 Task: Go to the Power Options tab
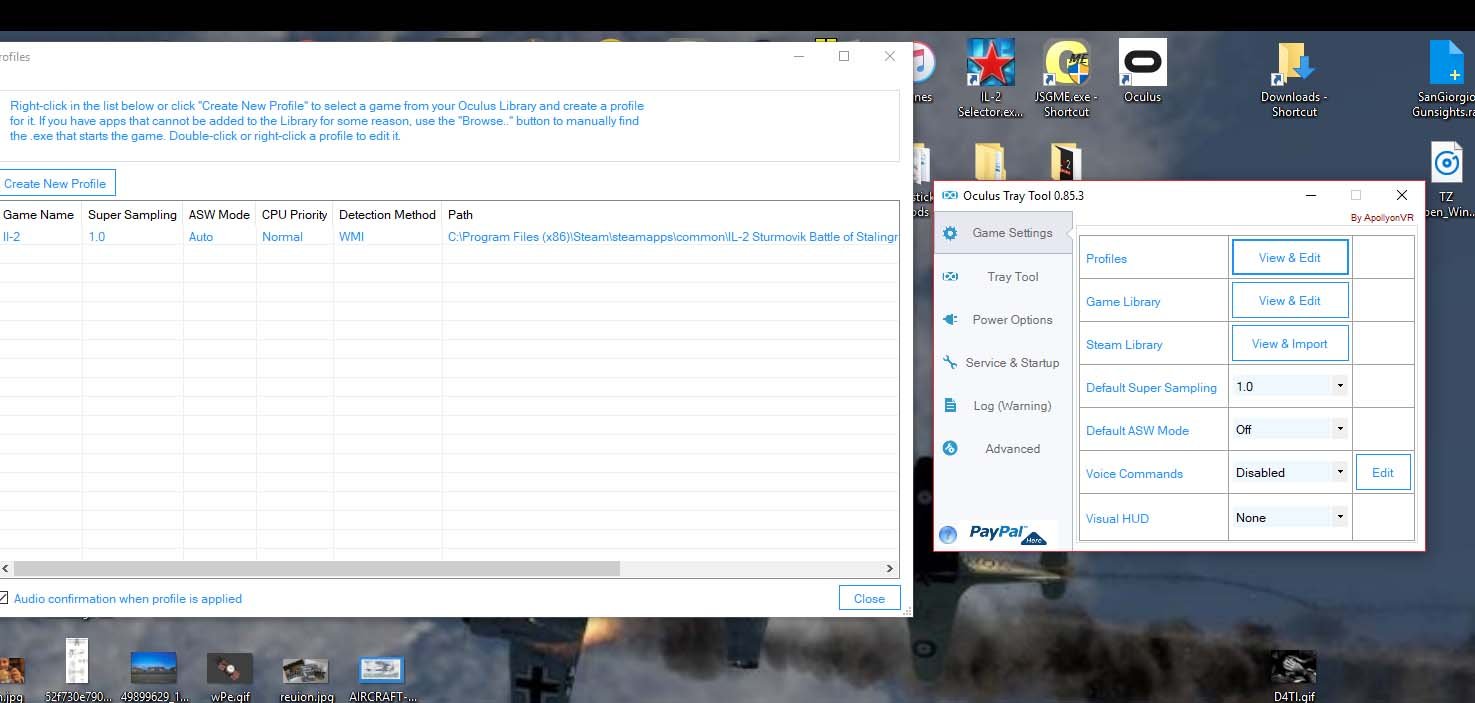(1003, 320)
